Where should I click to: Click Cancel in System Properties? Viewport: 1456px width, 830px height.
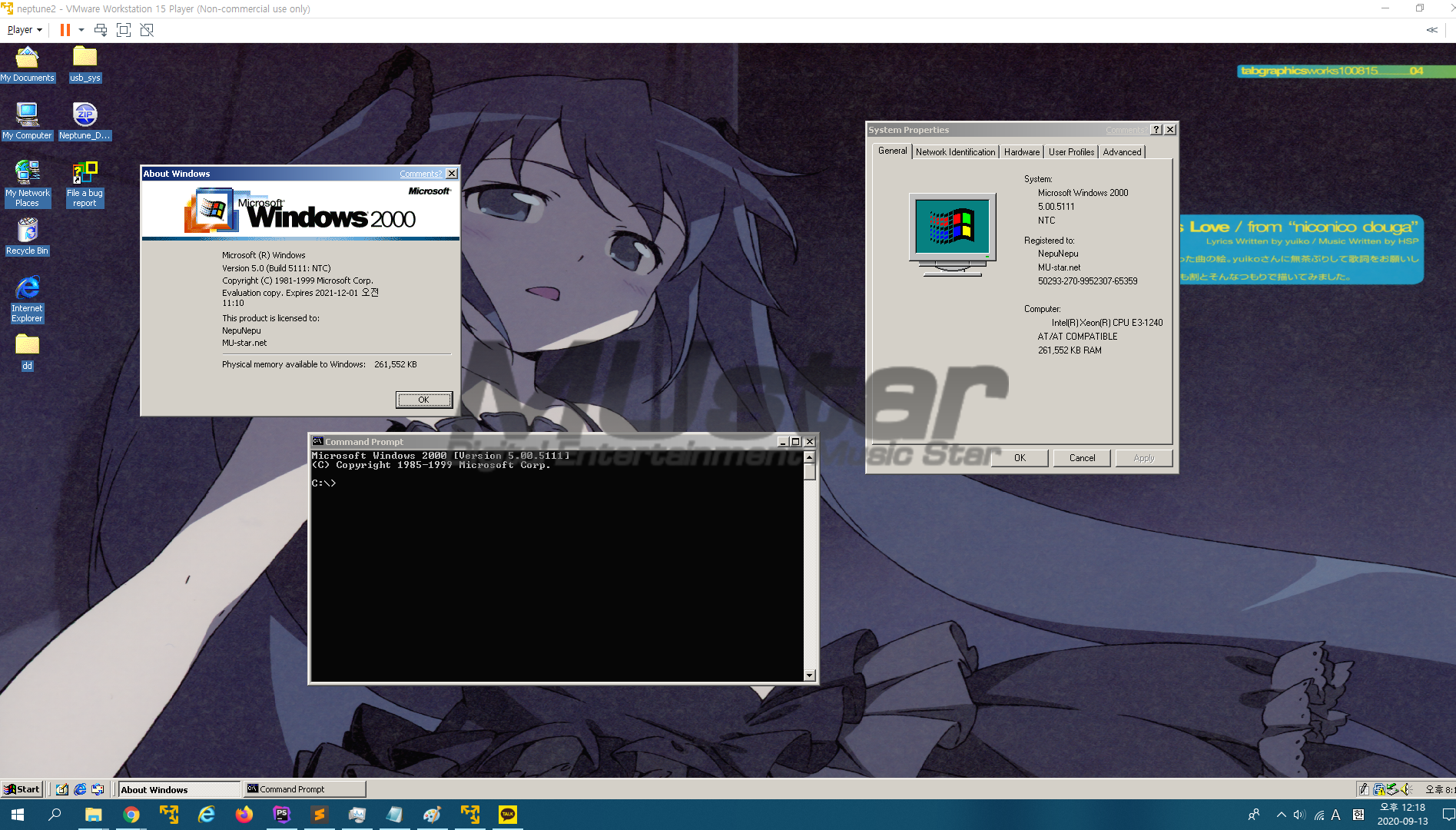[1082, 458]
